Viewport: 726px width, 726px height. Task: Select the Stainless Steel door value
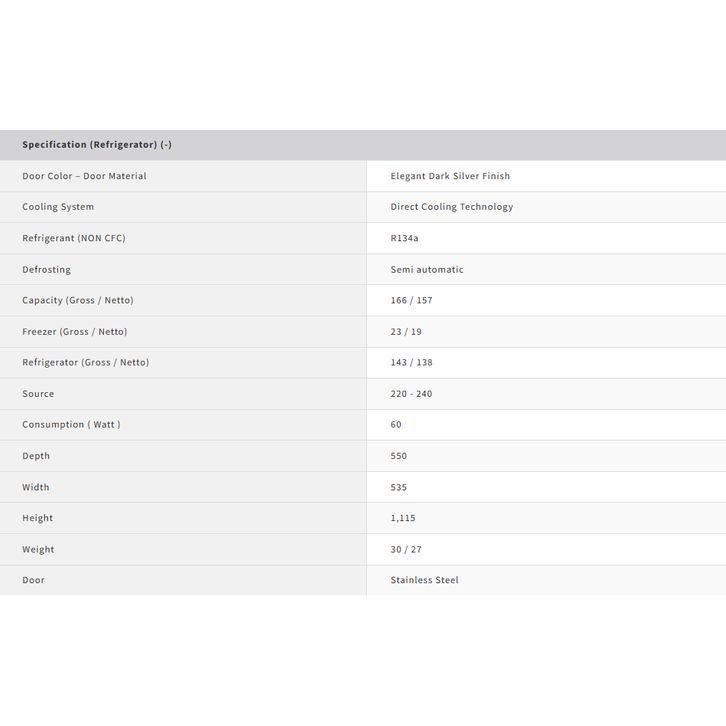[x=425, y=580]
